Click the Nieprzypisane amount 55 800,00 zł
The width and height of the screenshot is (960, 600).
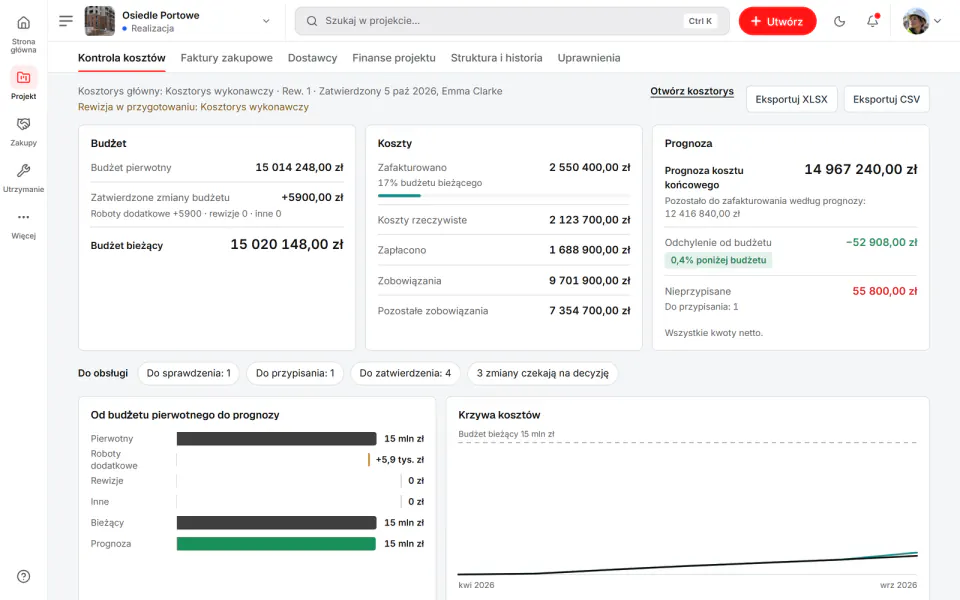[x=885, y=291]
